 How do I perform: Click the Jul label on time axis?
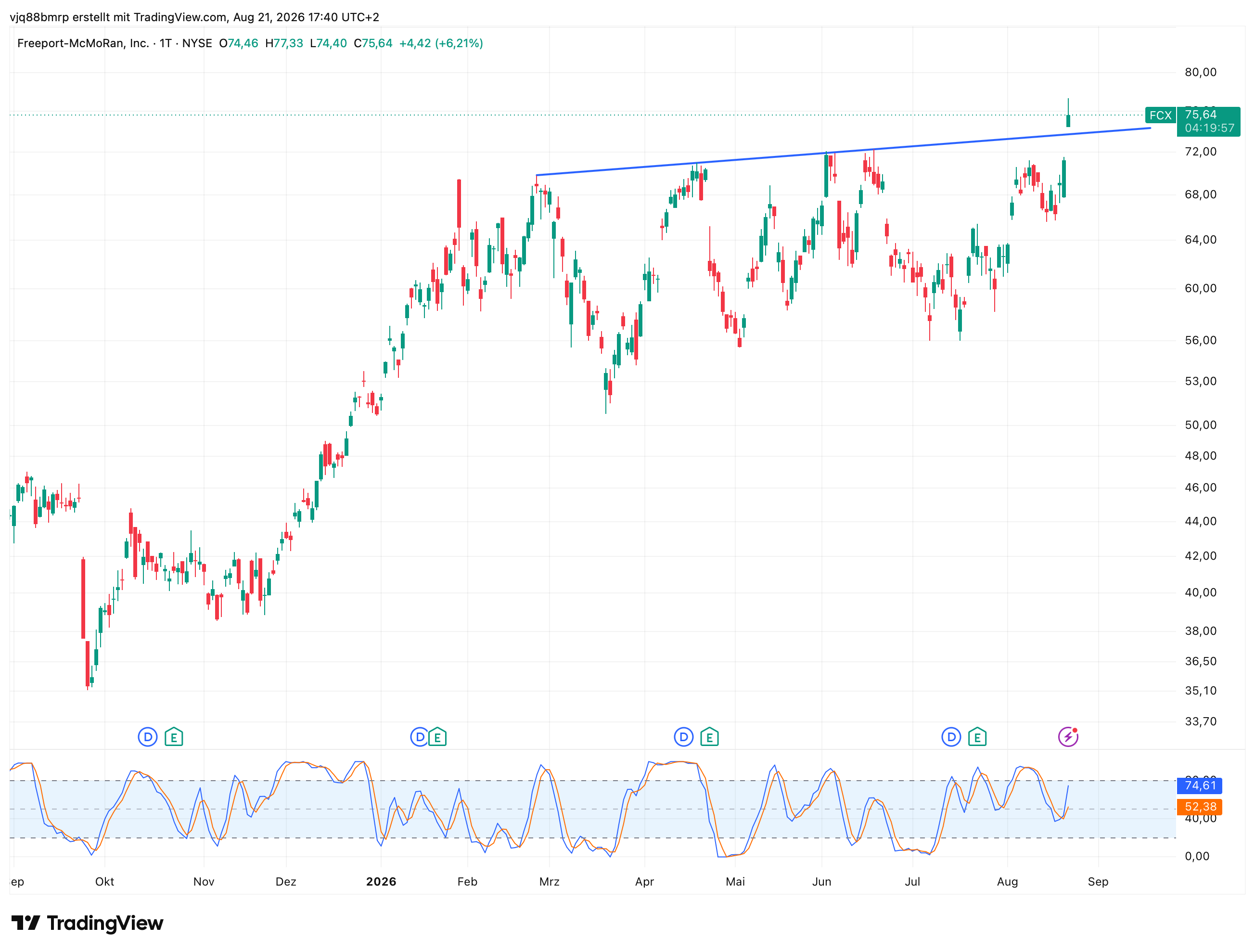pyautogui.click(x=912, y=882)
